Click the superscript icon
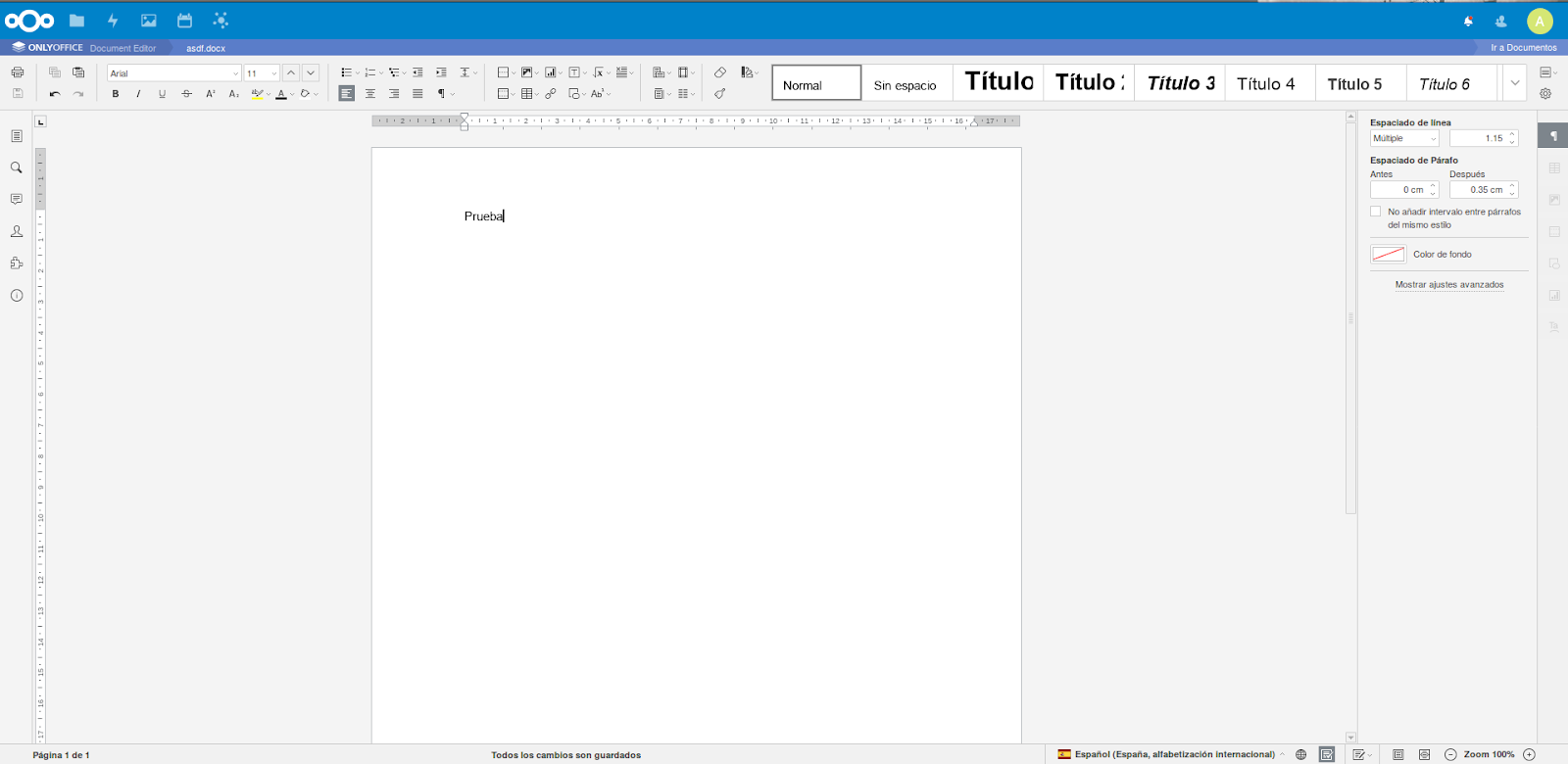This screenshot has height=764, width=1568. pyautogui.click(x=210, y=94)
